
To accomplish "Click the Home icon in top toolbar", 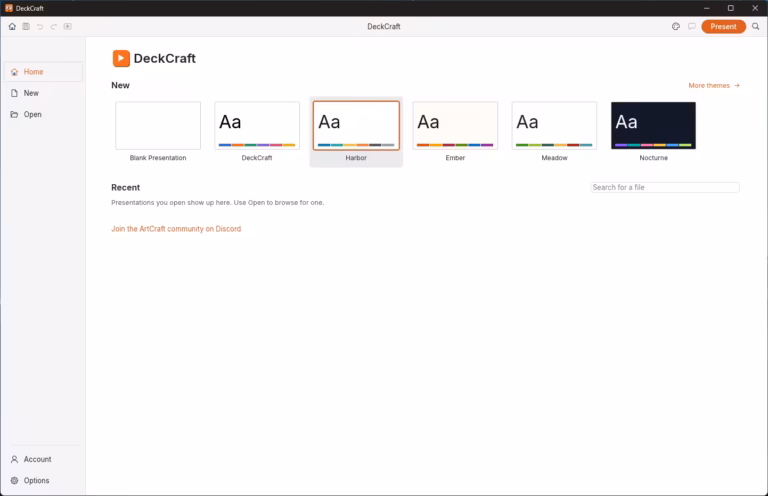I will [x=12, y=26].
